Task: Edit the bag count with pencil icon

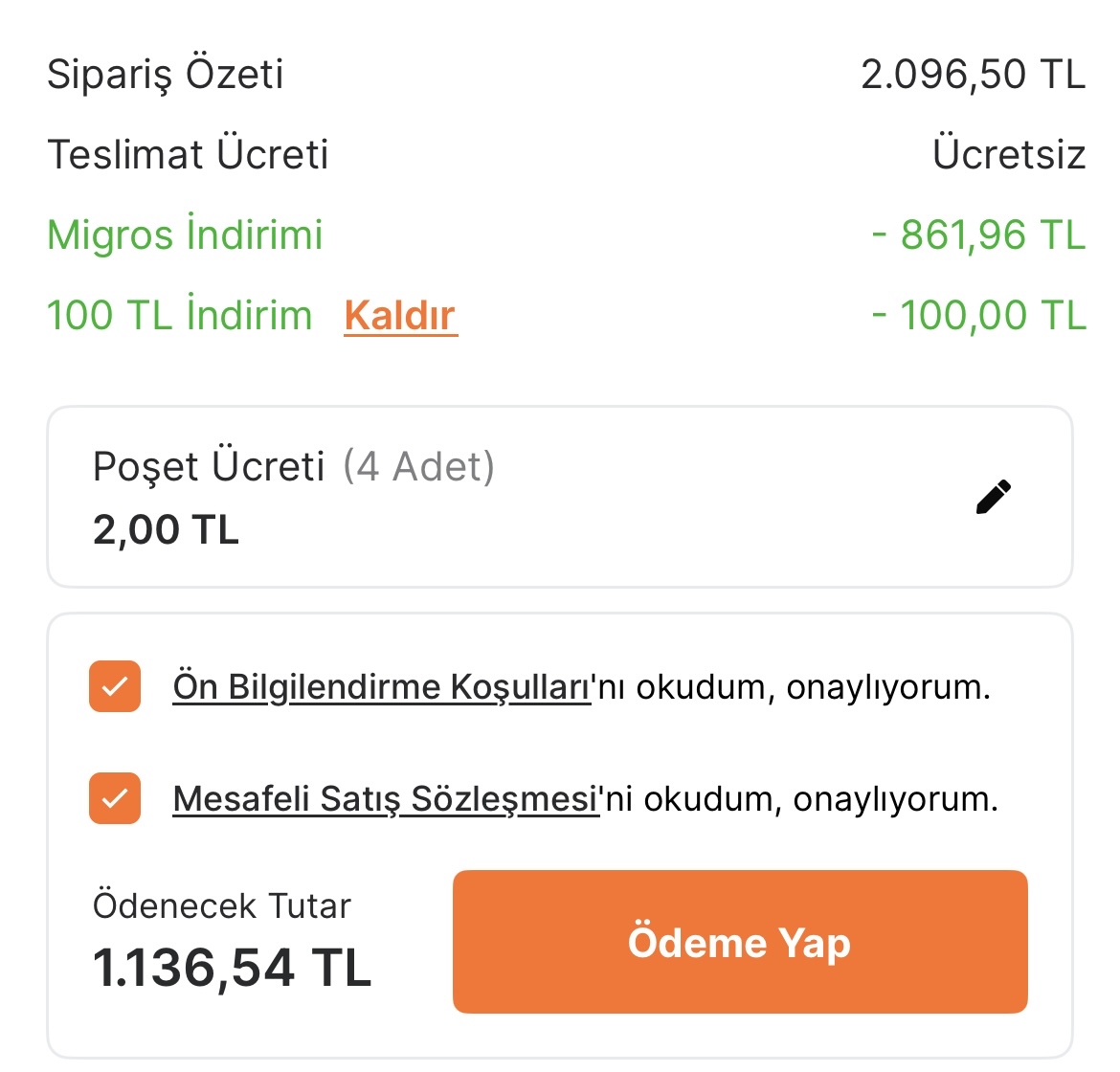Action: tap(993, 498)
